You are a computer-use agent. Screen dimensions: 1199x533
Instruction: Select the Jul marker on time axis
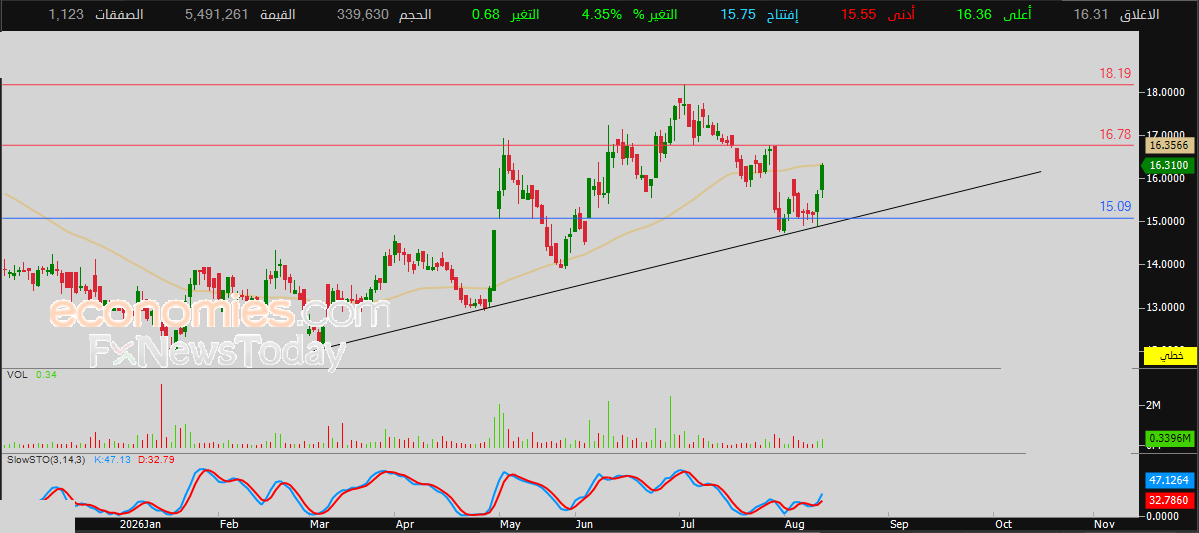click(688, 525)
